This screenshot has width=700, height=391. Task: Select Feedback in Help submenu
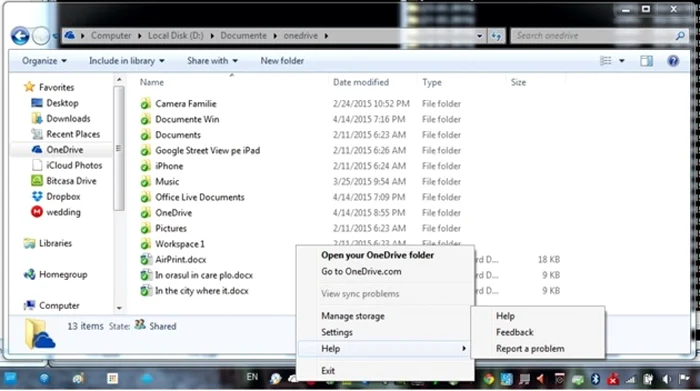click(514, 333)
